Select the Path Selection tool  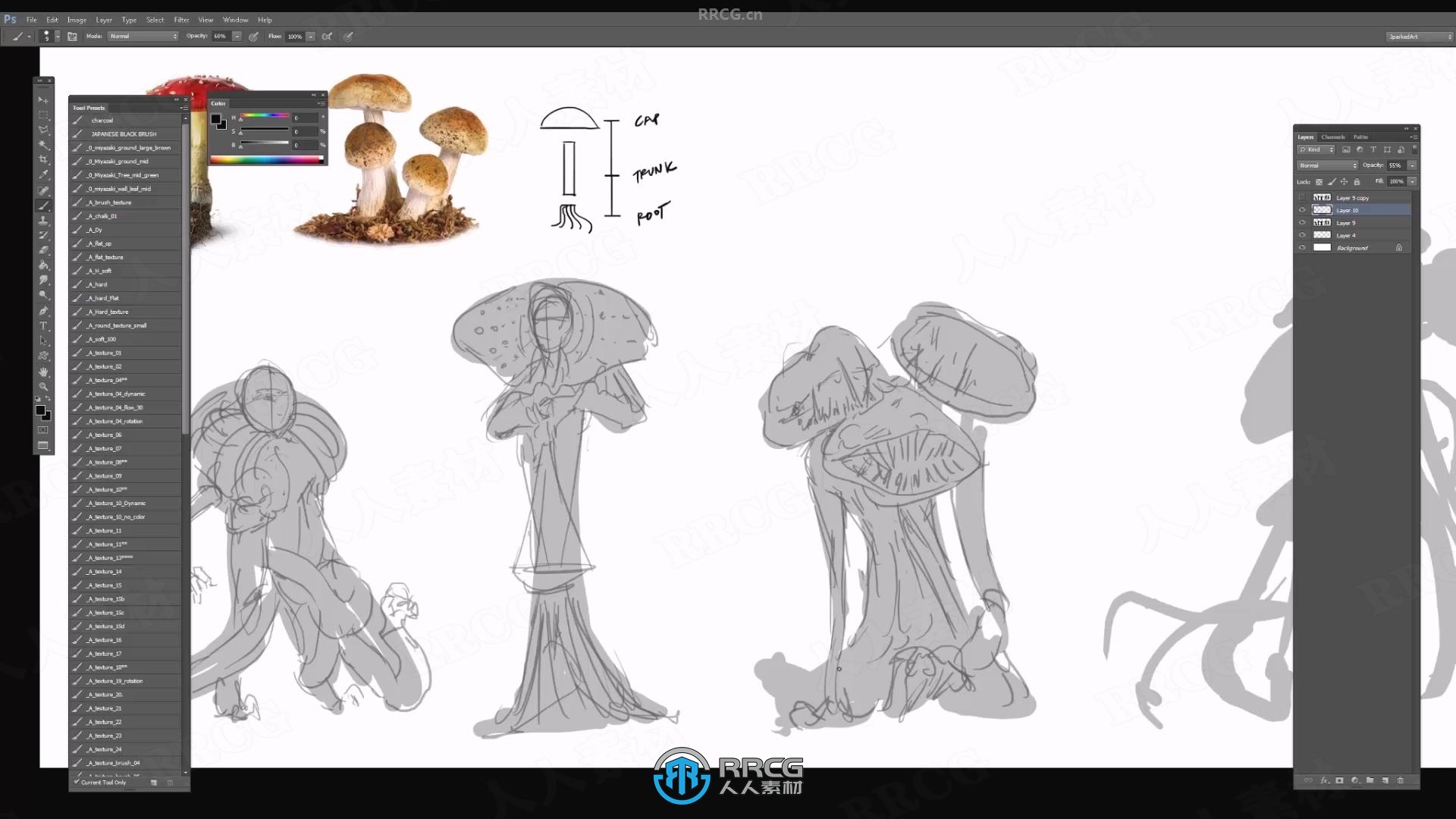click(43, 341)
